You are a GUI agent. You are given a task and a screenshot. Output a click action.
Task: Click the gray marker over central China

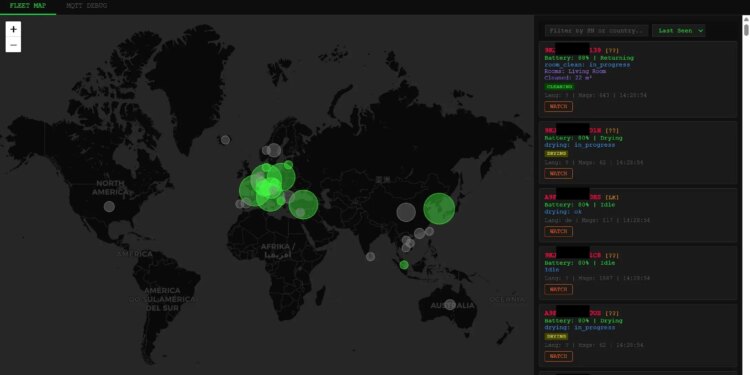coord(406,212)
